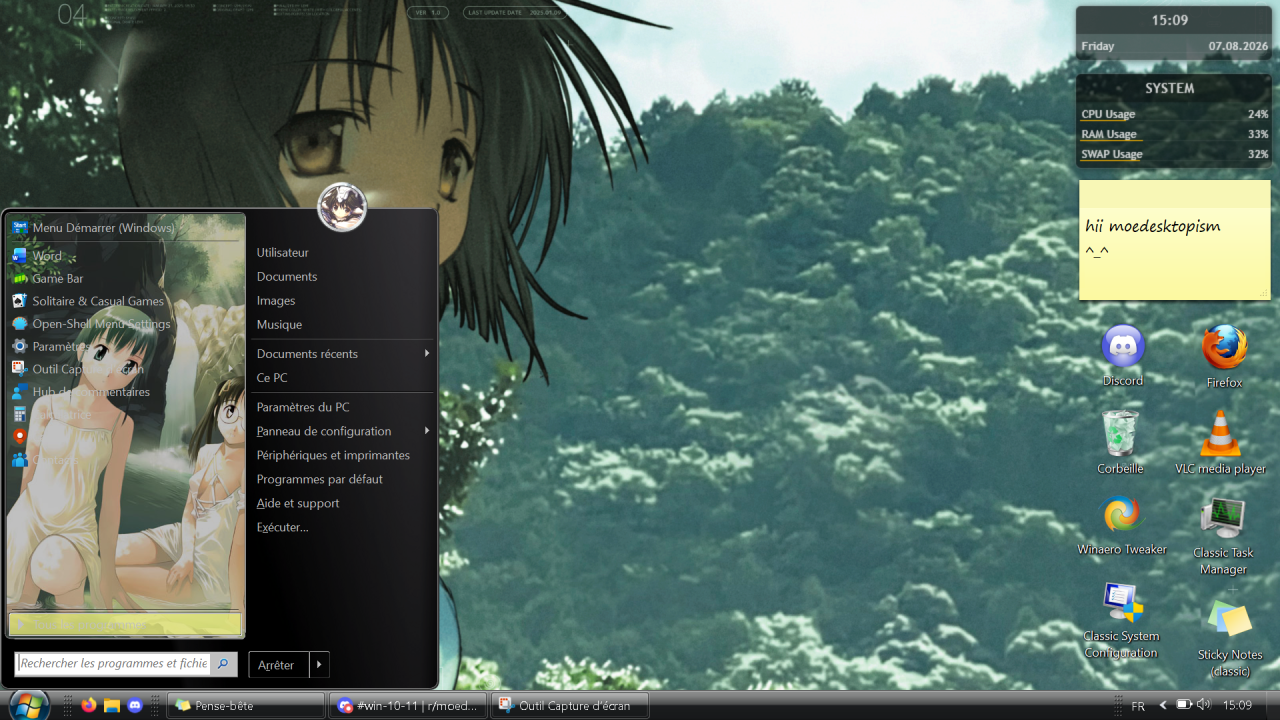Viewport: 1280px width, 720px height.
Task: Focus the Rechercher les programmes search field
Action: coord(114,663)
